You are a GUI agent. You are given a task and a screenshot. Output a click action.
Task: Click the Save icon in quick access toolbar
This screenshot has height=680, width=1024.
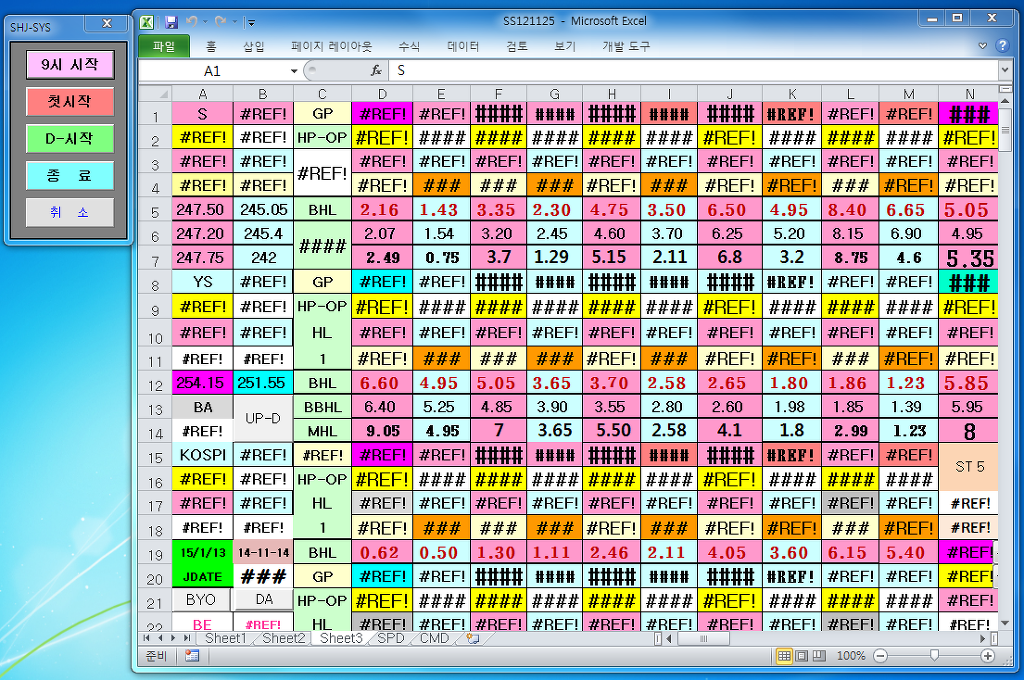(x=171, y=21)
